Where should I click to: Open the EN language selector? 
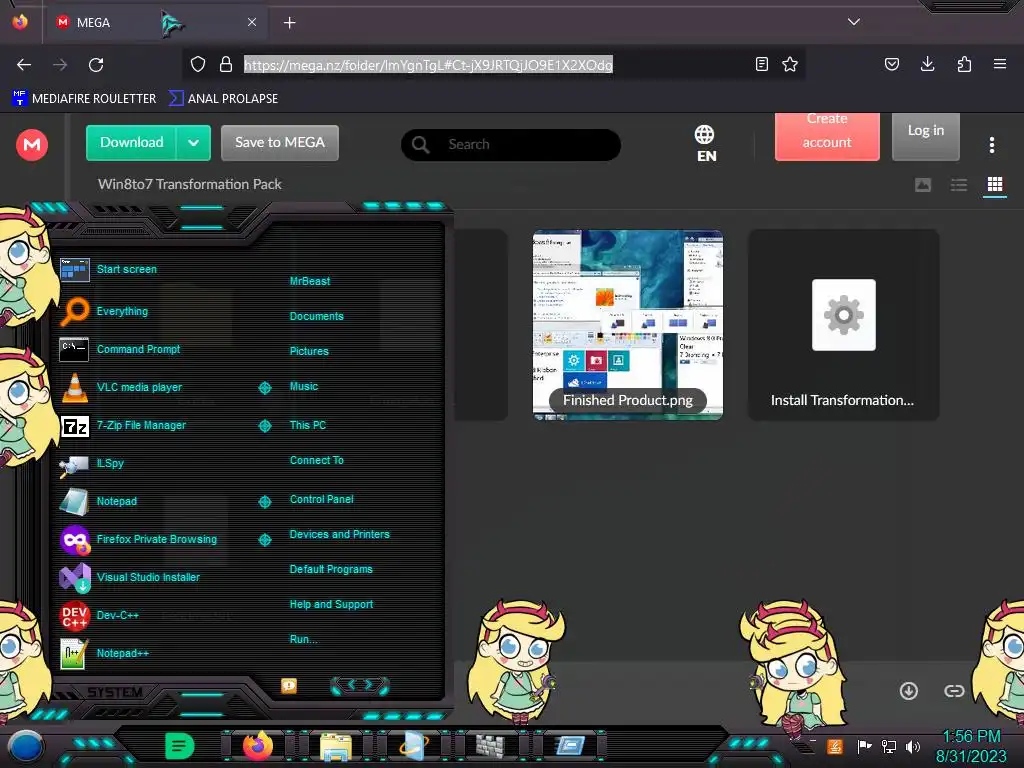pyautogui.click(x=705, y=144)
